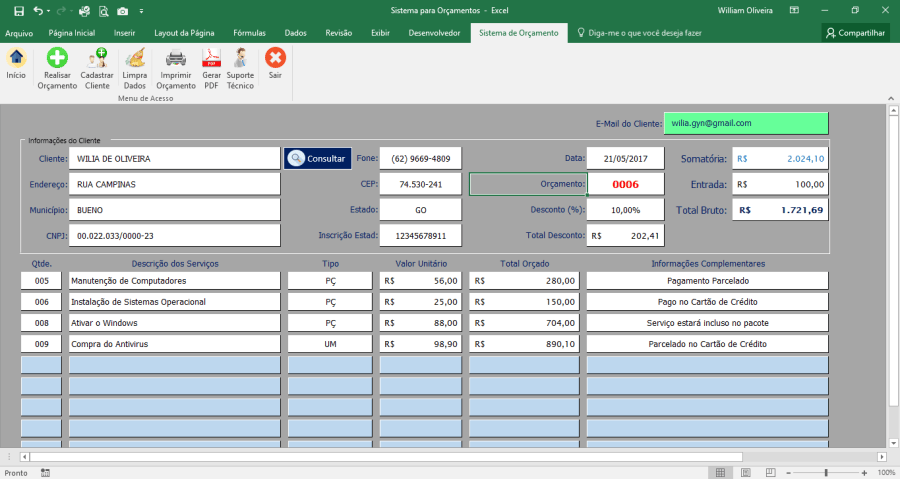Expand Customize Quick Access Toolbar arrow
Image resolution: width=900 pixels, height=479 pixels.
pos(141,11)
